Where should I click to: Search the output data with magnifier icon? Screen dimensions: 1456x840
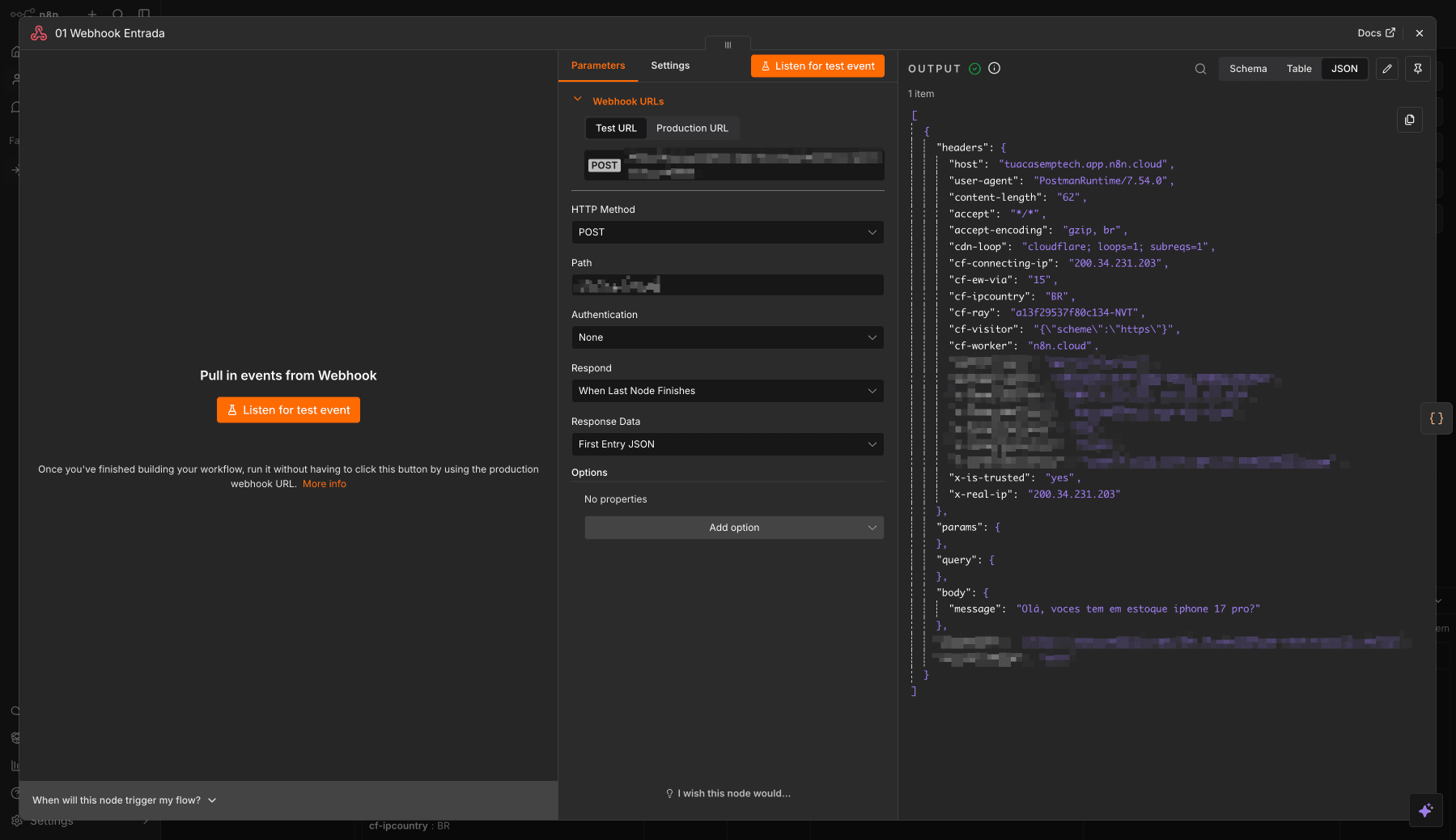pos(1200,69)
